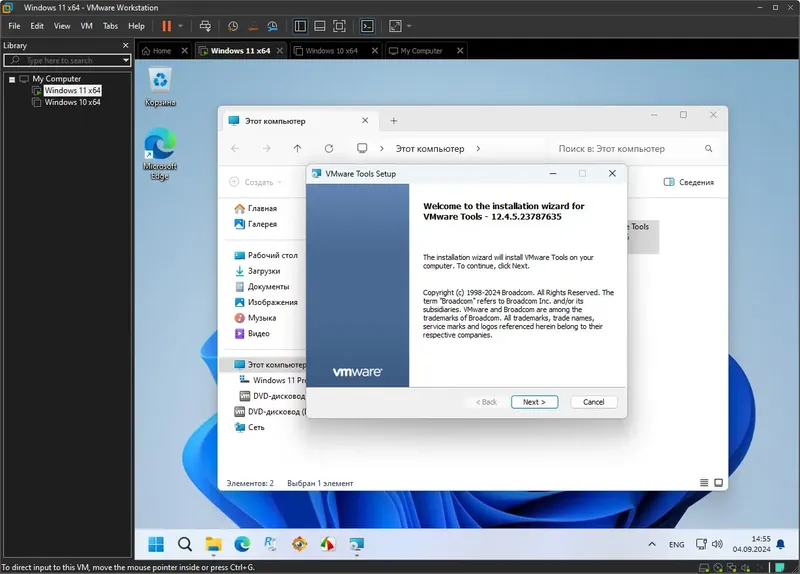800x574 pixels.
Task: Cancel the VMware Tools installation wizard
Action: pos(593,402)
